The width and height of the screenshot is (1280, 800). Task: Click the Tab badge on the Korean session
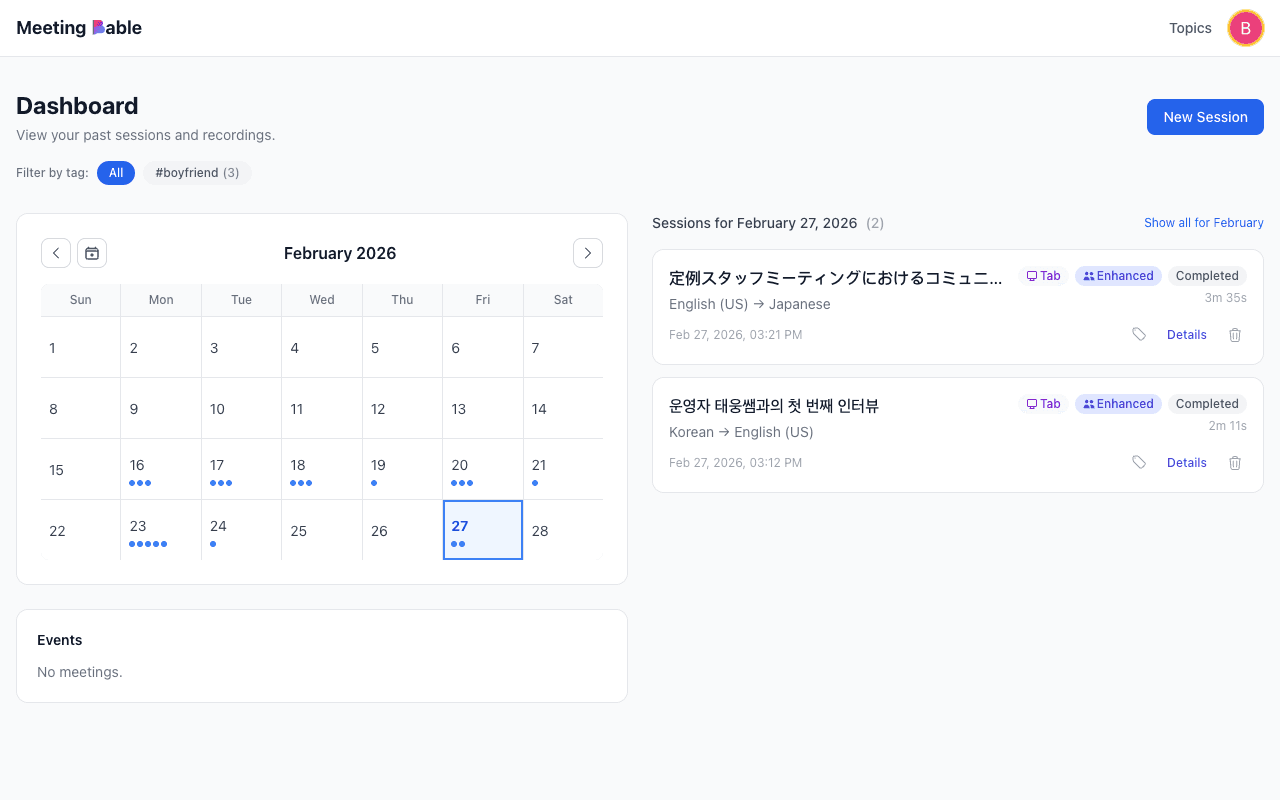point(1043,403)
